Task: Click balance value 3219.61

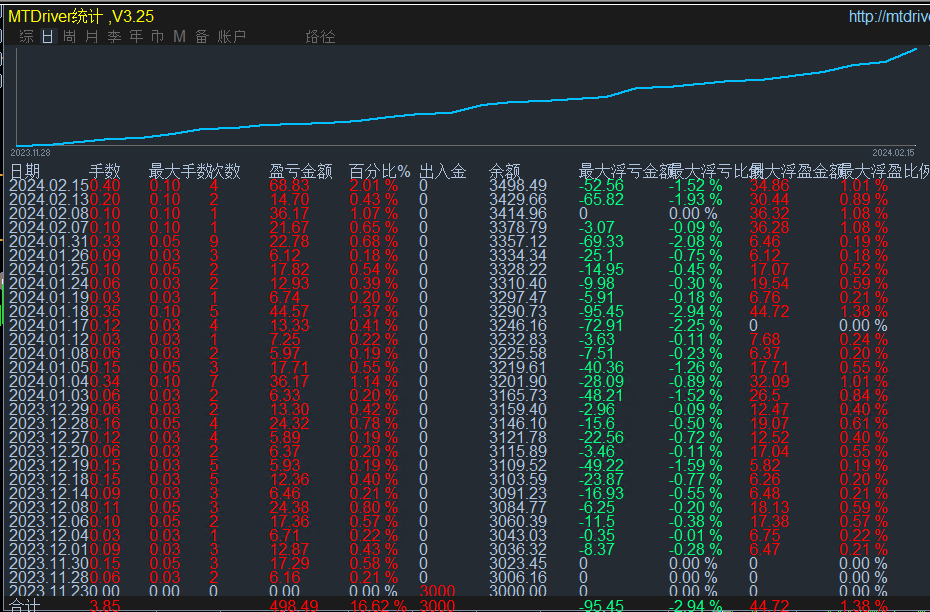Action: click(517, 368)
